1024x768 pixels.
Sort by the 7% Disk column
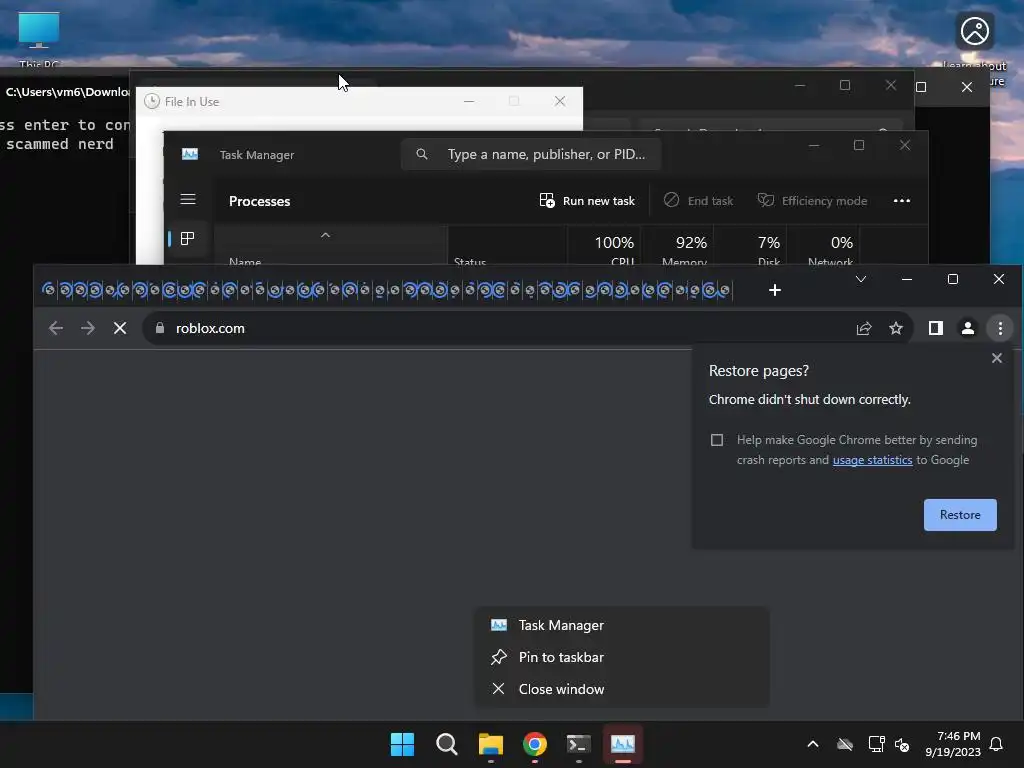pyautogui.click(x=751, y=246)
